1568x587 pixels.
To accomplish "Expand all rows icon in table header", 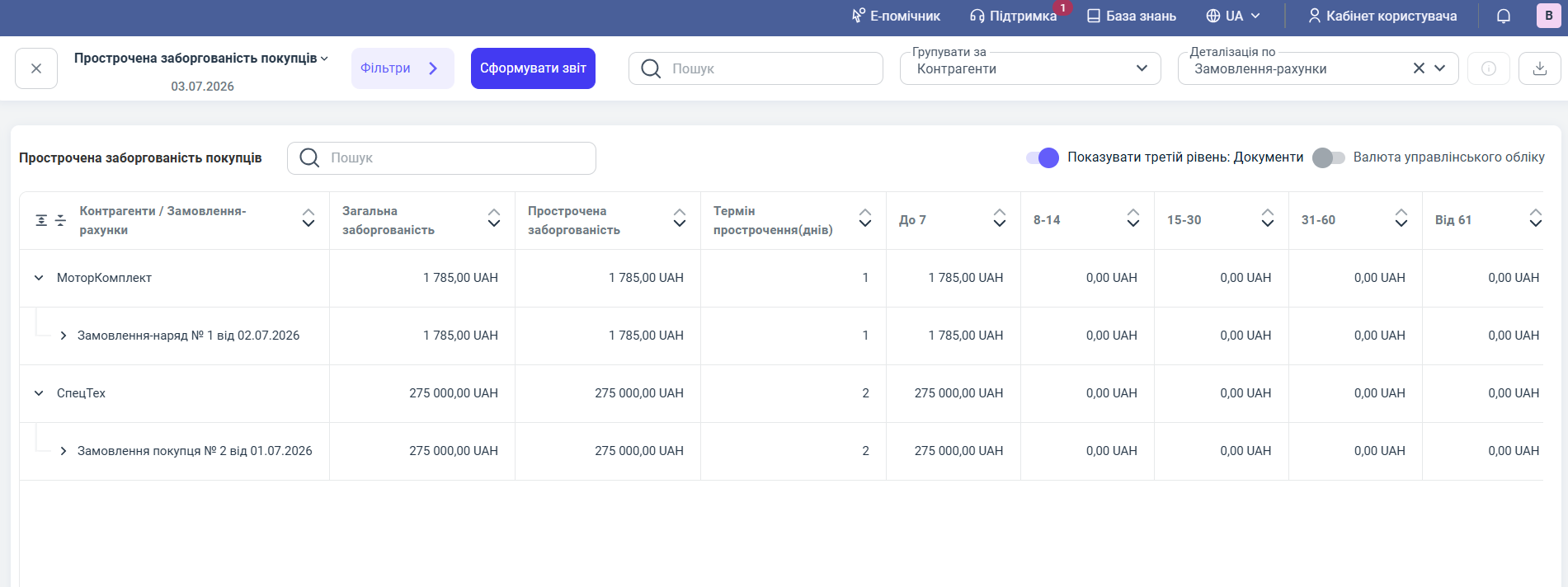I will (41, 220).
